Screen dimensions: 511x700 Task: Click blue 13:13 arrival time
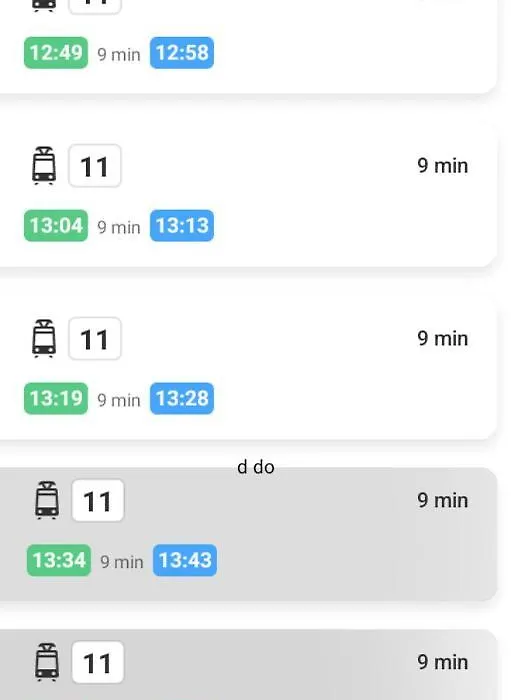point(182,225)
